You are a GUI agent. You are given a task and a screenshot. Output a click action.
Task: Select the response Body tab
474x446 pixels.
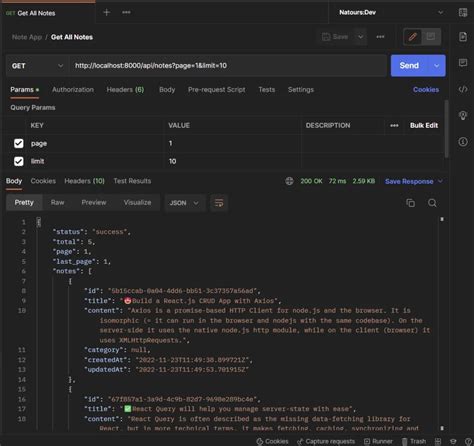(14, 181)
